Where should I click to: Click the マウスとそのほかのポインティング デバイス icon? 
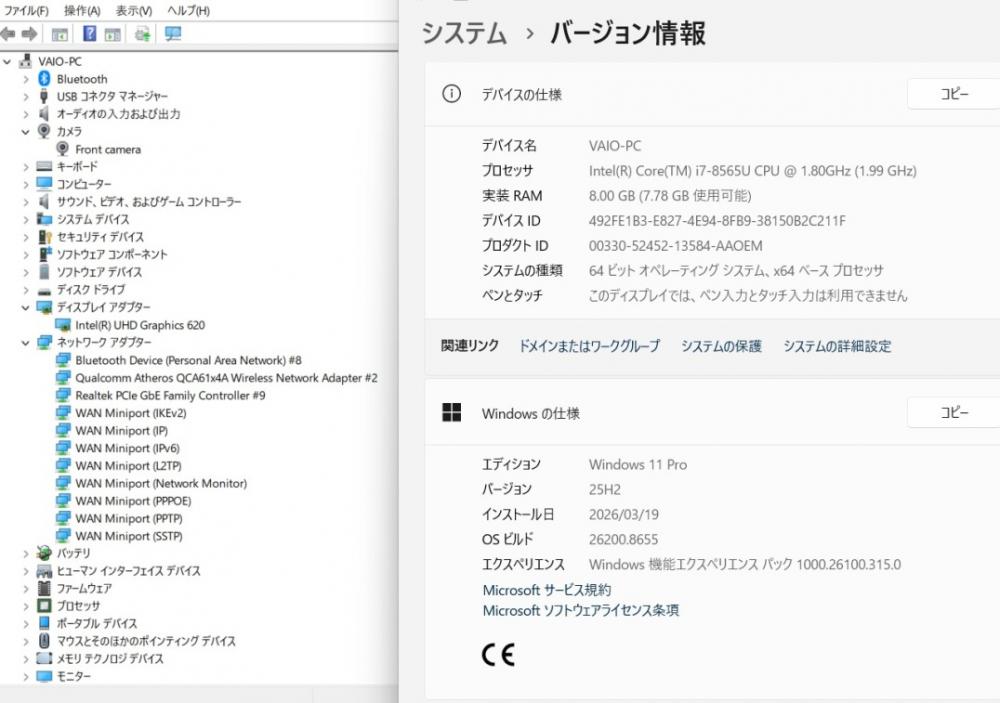pyautogui.click(x=44, y=640)
